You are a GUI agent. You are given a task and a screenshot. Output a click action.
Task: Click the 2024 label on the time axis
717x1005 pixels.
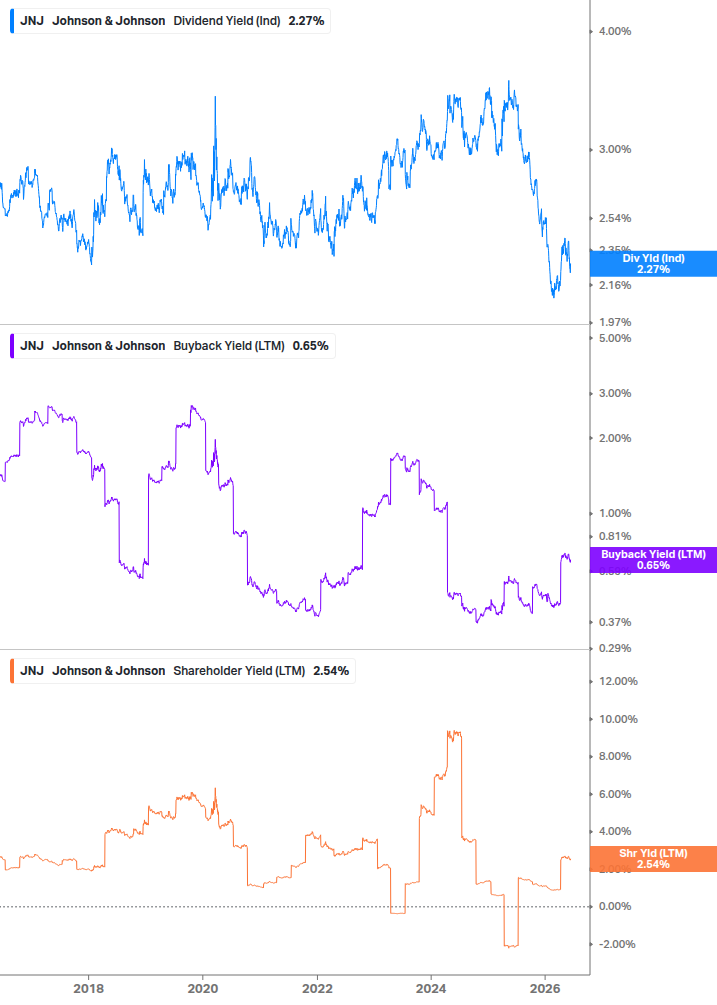click(x=431, y=988)
